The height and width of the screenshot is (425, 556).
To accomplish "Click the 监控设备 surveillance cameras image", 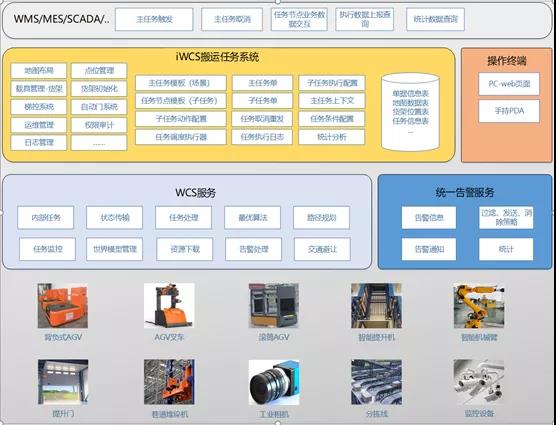I will pyautogui.click(x=479, y=382).
